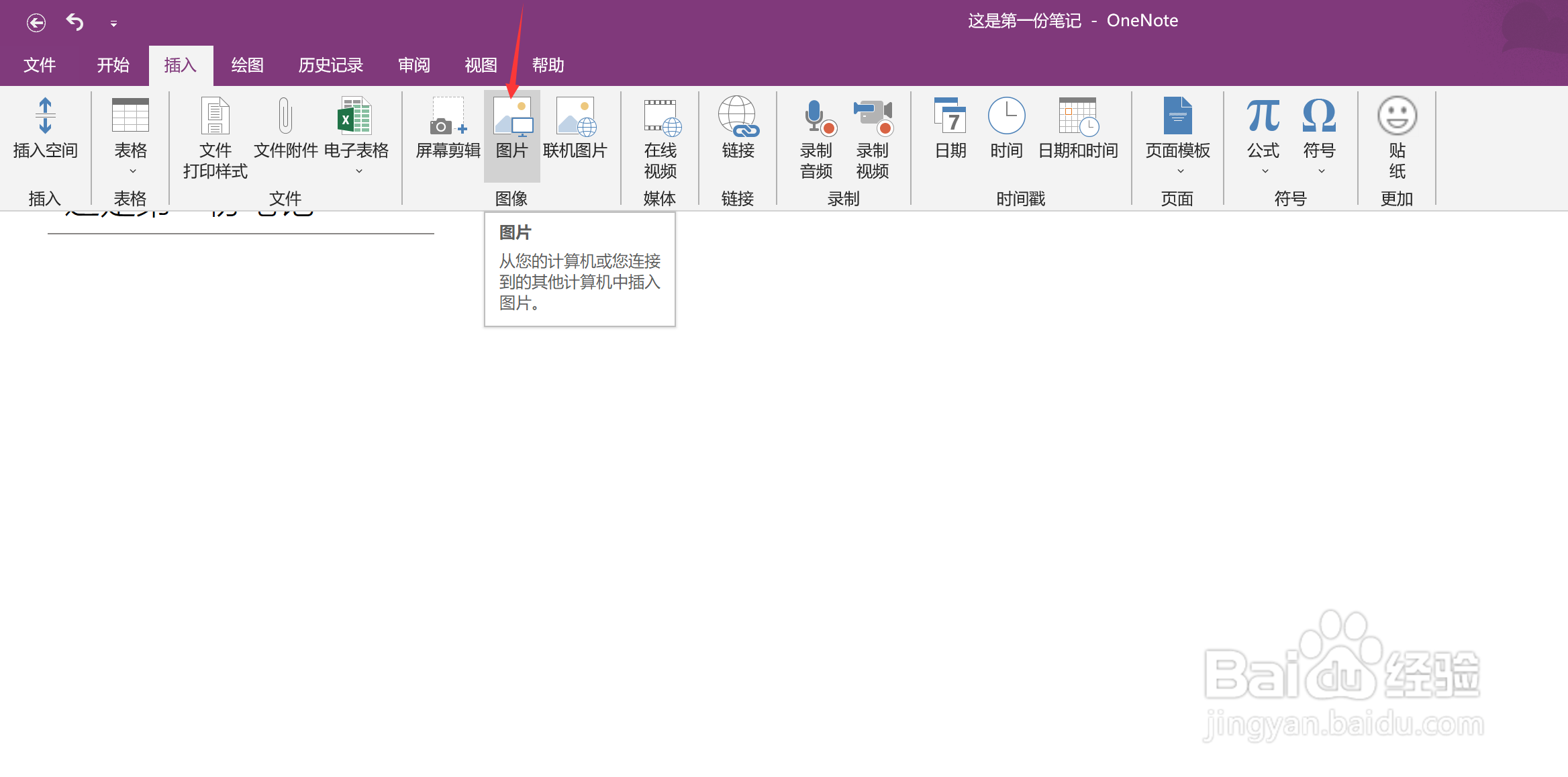Click the 贴纸 smiley icon
Screen dimensions: 1568x777
click(x=1397, y=116)
